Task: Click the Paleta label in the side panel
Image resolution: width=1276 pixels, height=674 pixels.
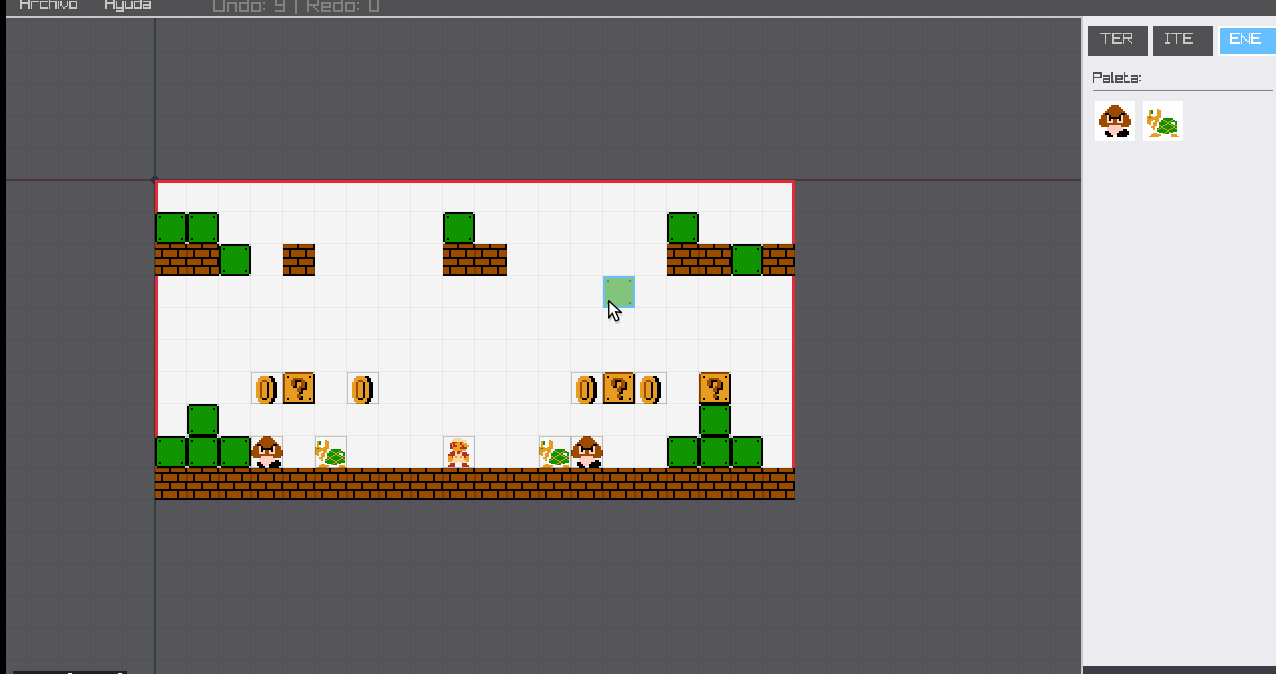Action: point(1117,78)
